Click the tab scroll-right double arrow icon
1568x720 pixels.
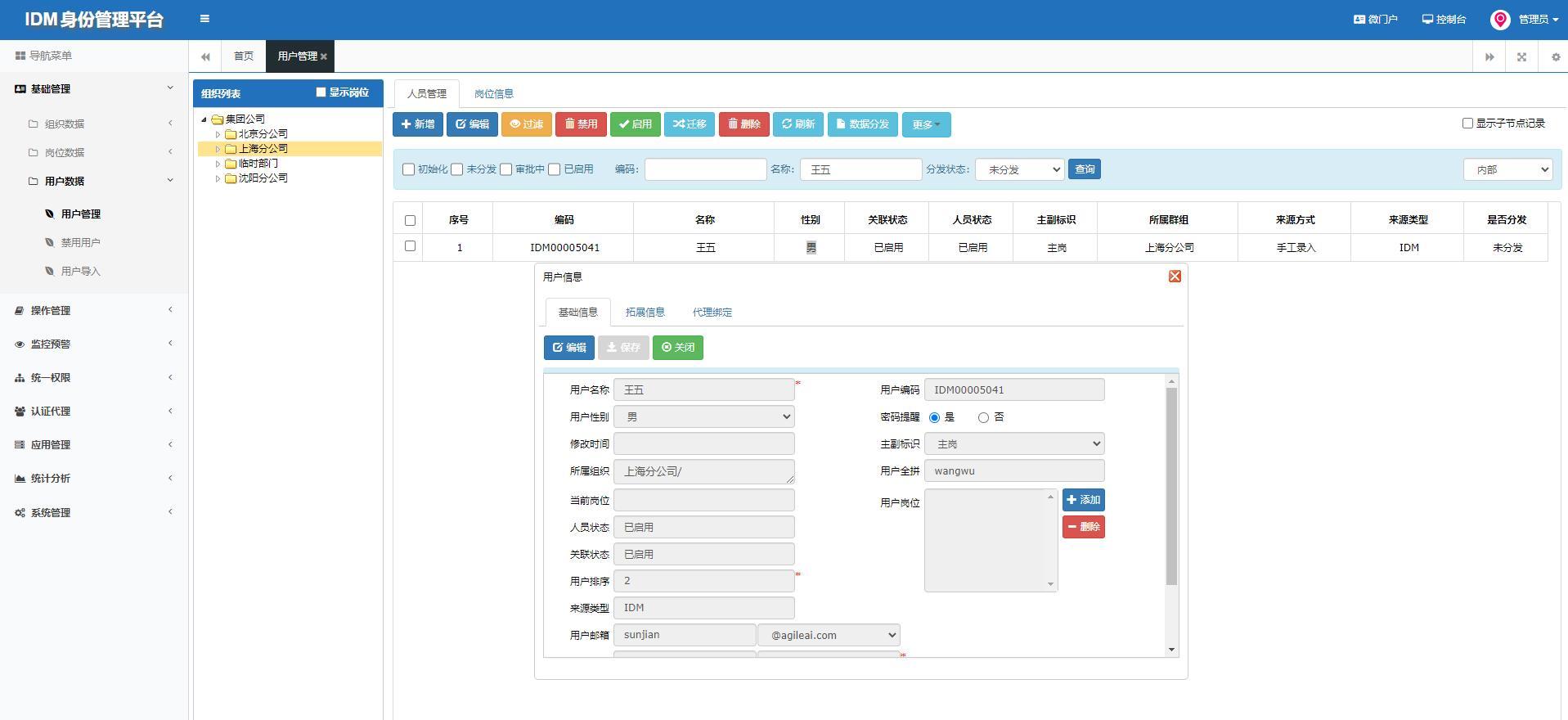(1489, 56)
